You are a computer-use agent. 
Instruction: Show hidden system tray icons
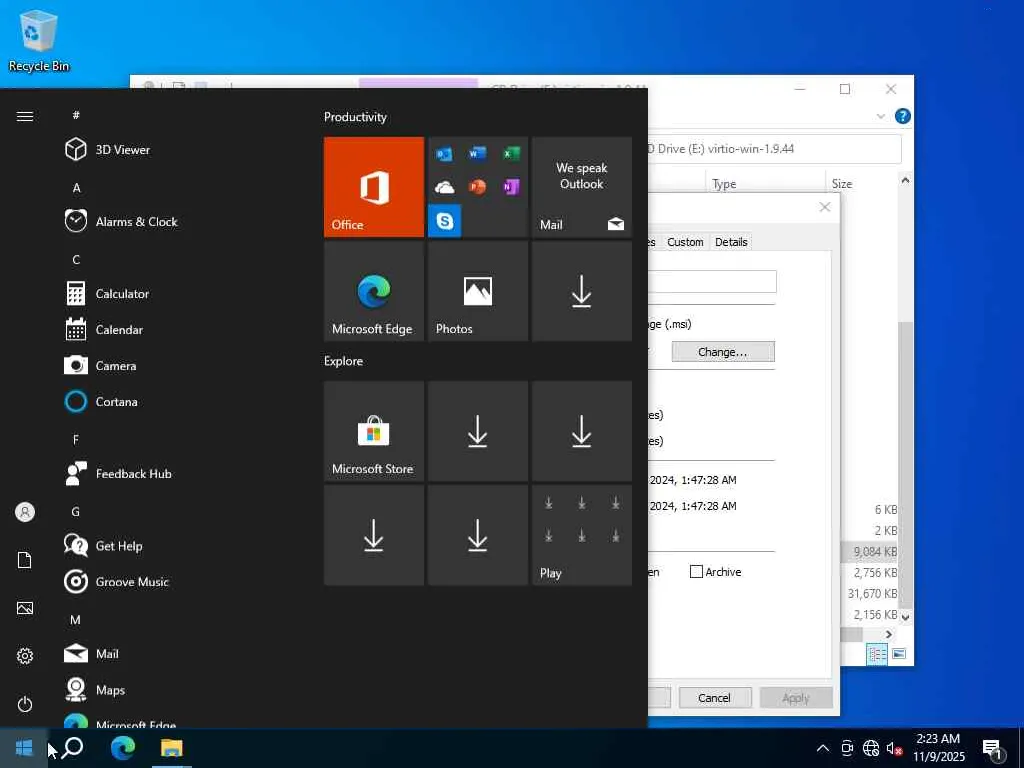[x=823, y=748]
